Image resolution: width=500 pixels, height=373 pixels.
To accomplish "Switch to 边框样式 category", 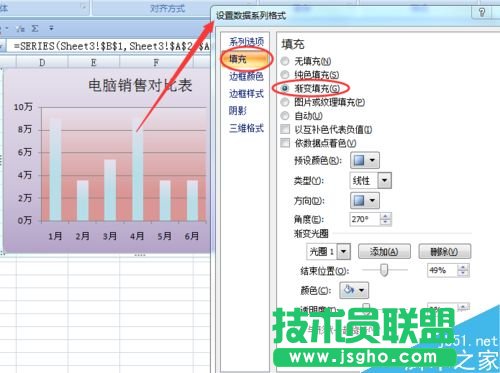I will tap(247, 94).
